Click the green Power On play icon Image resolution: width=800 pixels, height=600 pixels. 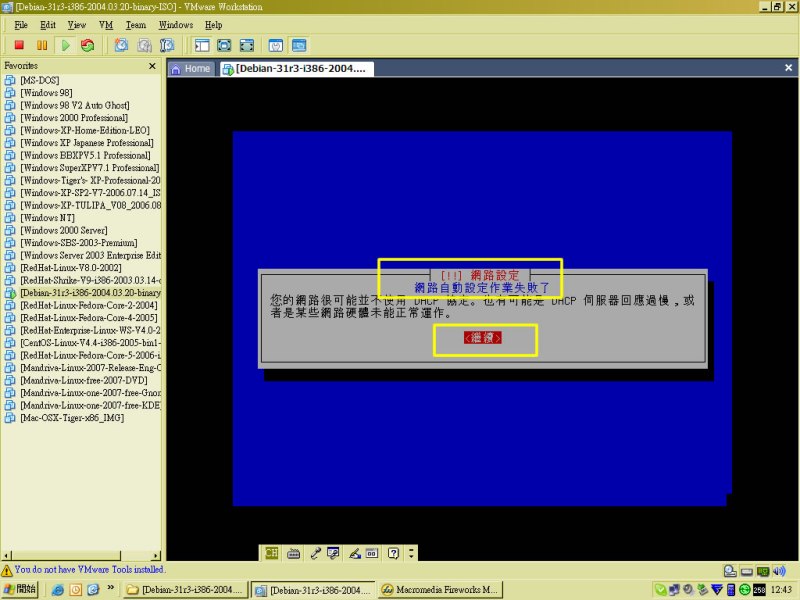click(65, 45)
